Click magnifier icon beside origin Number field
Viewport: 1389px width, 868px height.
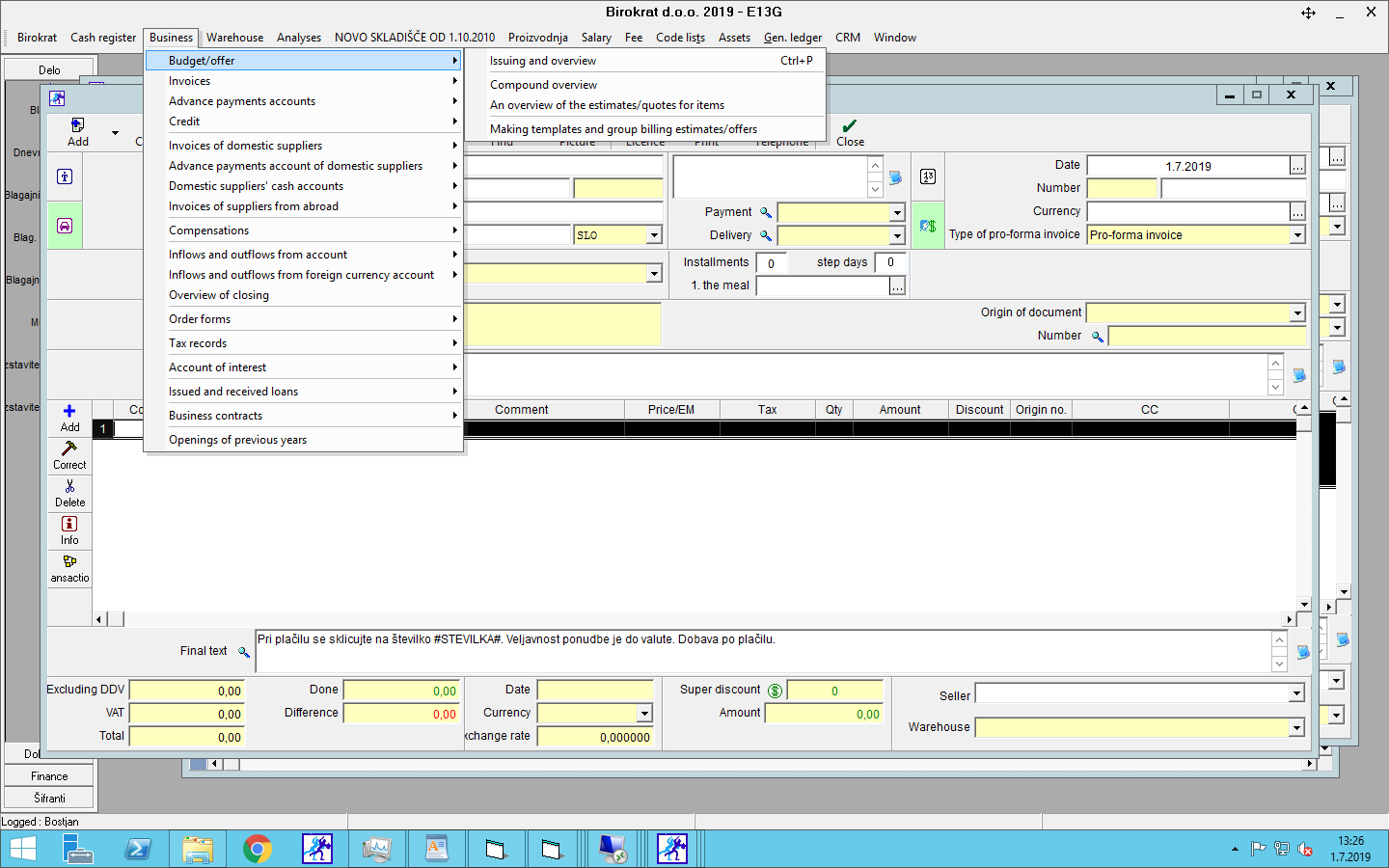(1098, 337)
